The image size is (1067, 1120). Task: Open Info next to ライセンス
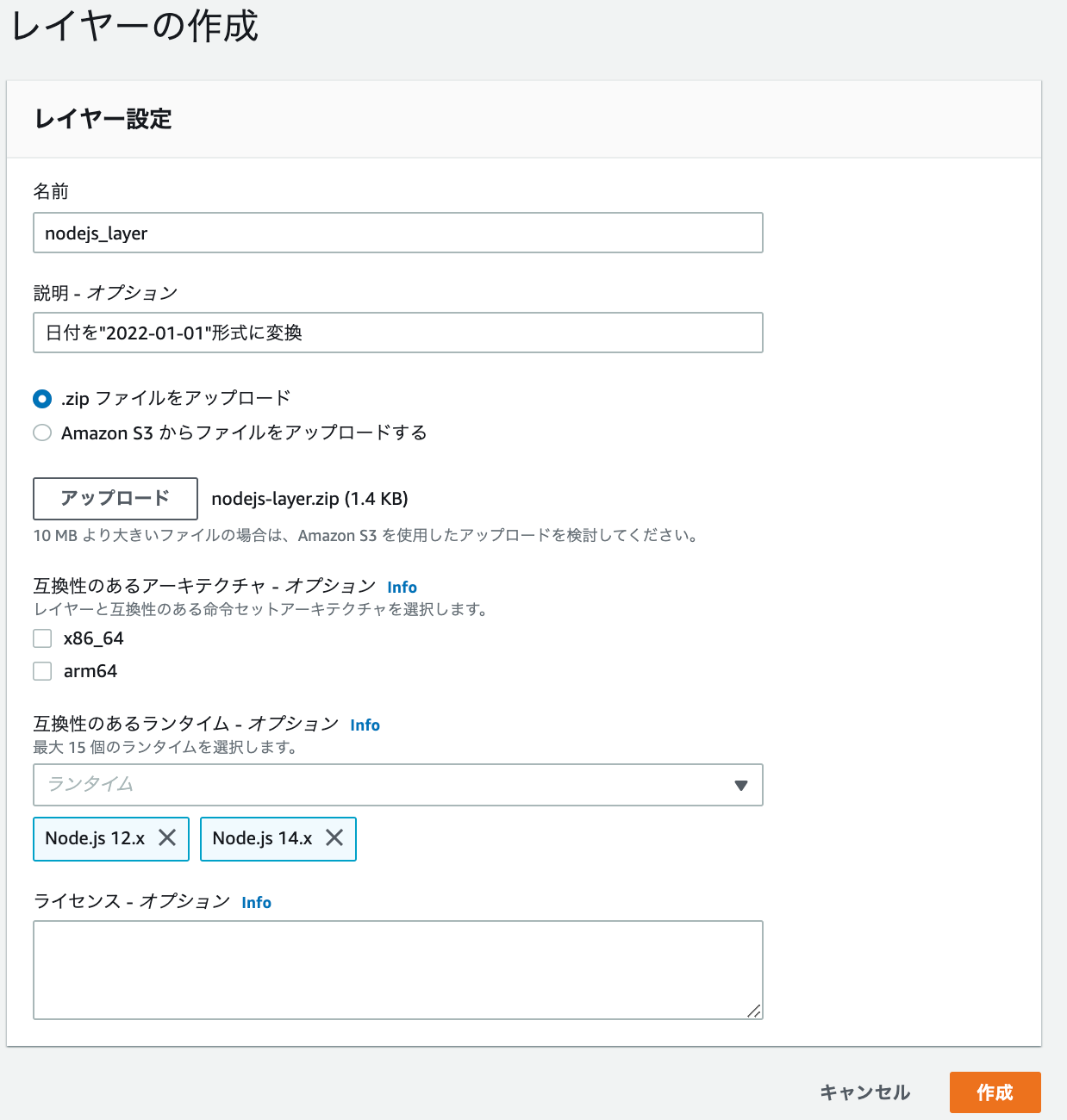coord(256,902)
